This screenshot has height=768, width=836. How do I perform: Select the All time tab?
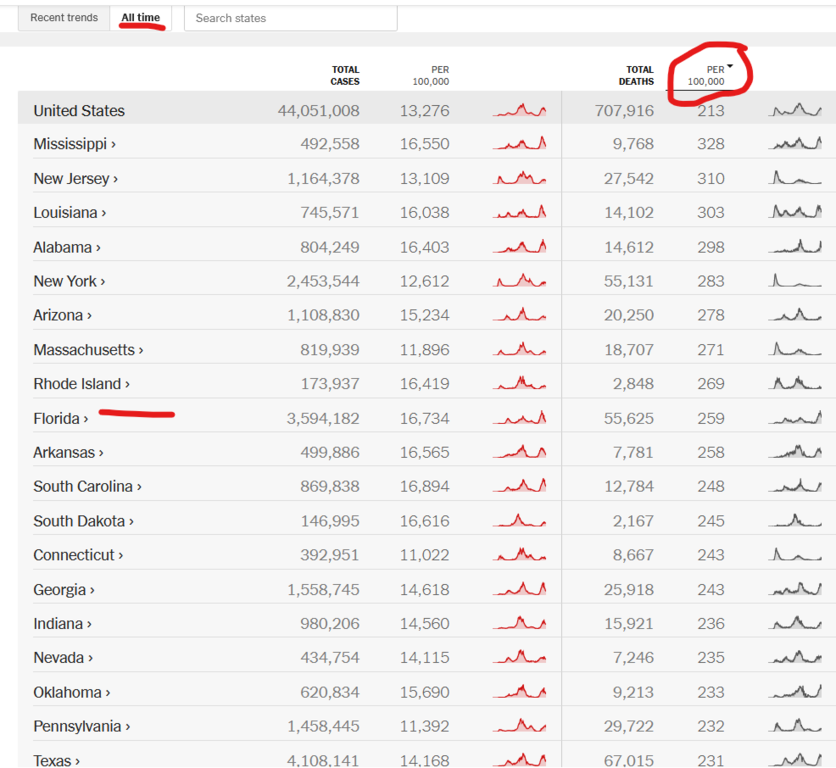point(140,18)
